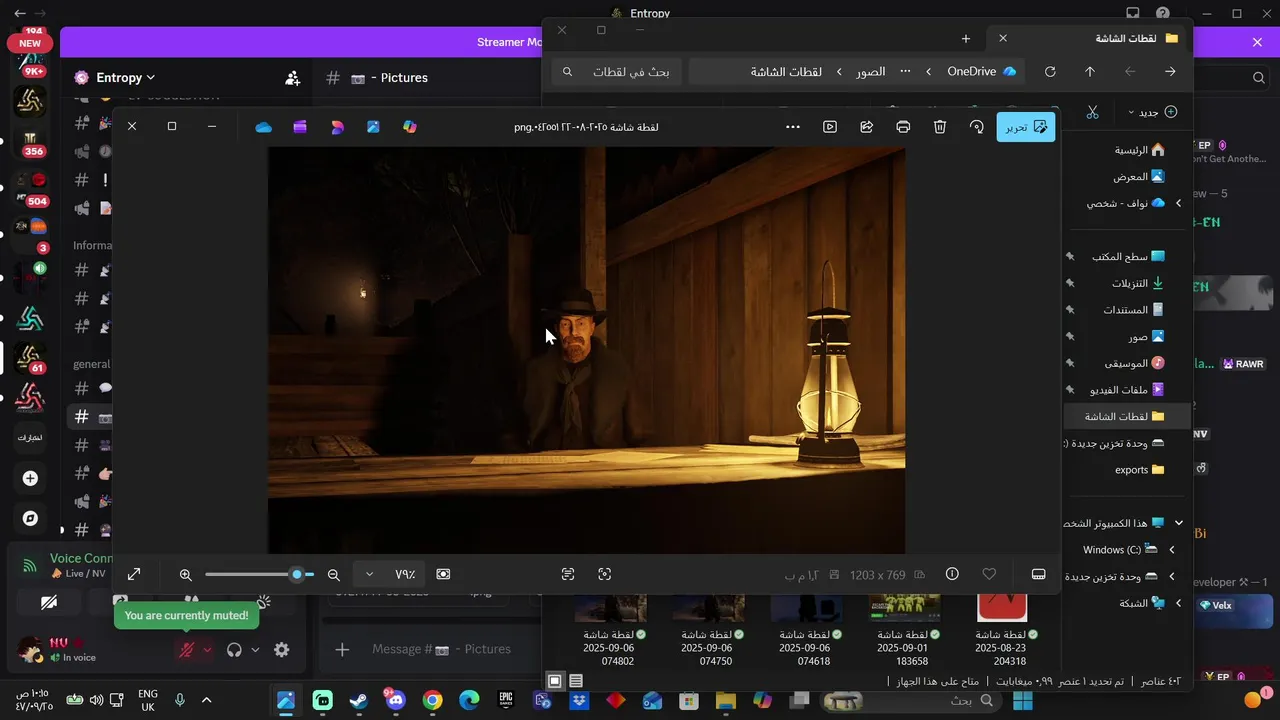Add photo to favorites with heart icon
The image size is (1280, 720).
coord(989,574)
